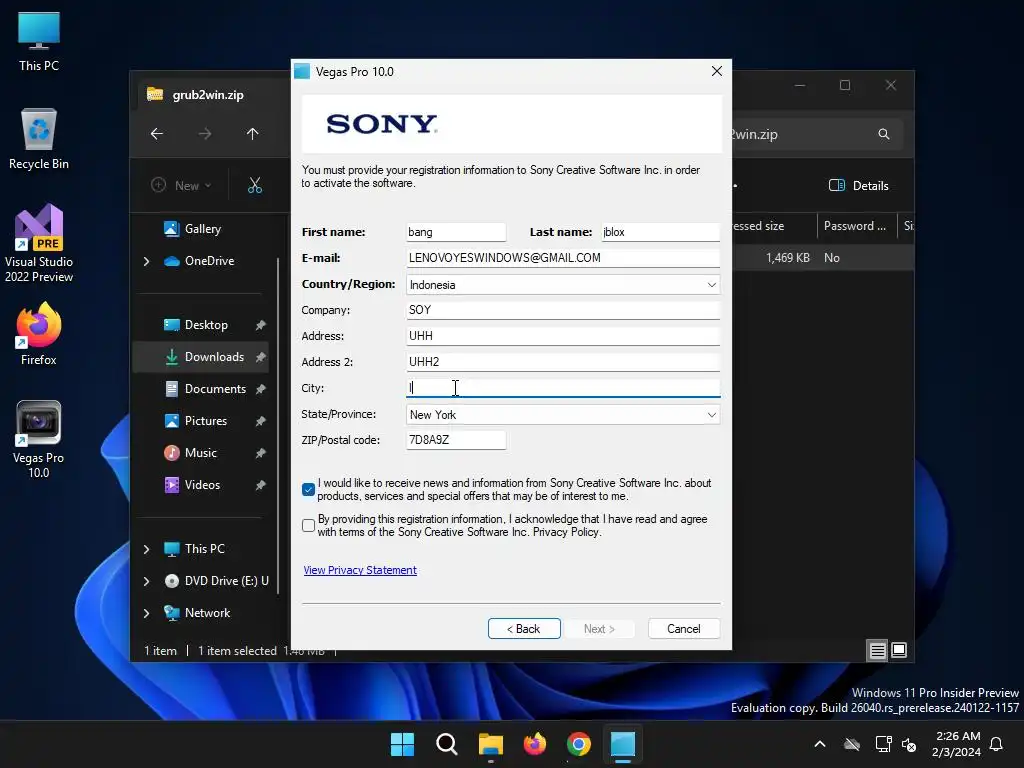
Task: Click the Address 2 field containing UHH2
Action: (563, 362)
